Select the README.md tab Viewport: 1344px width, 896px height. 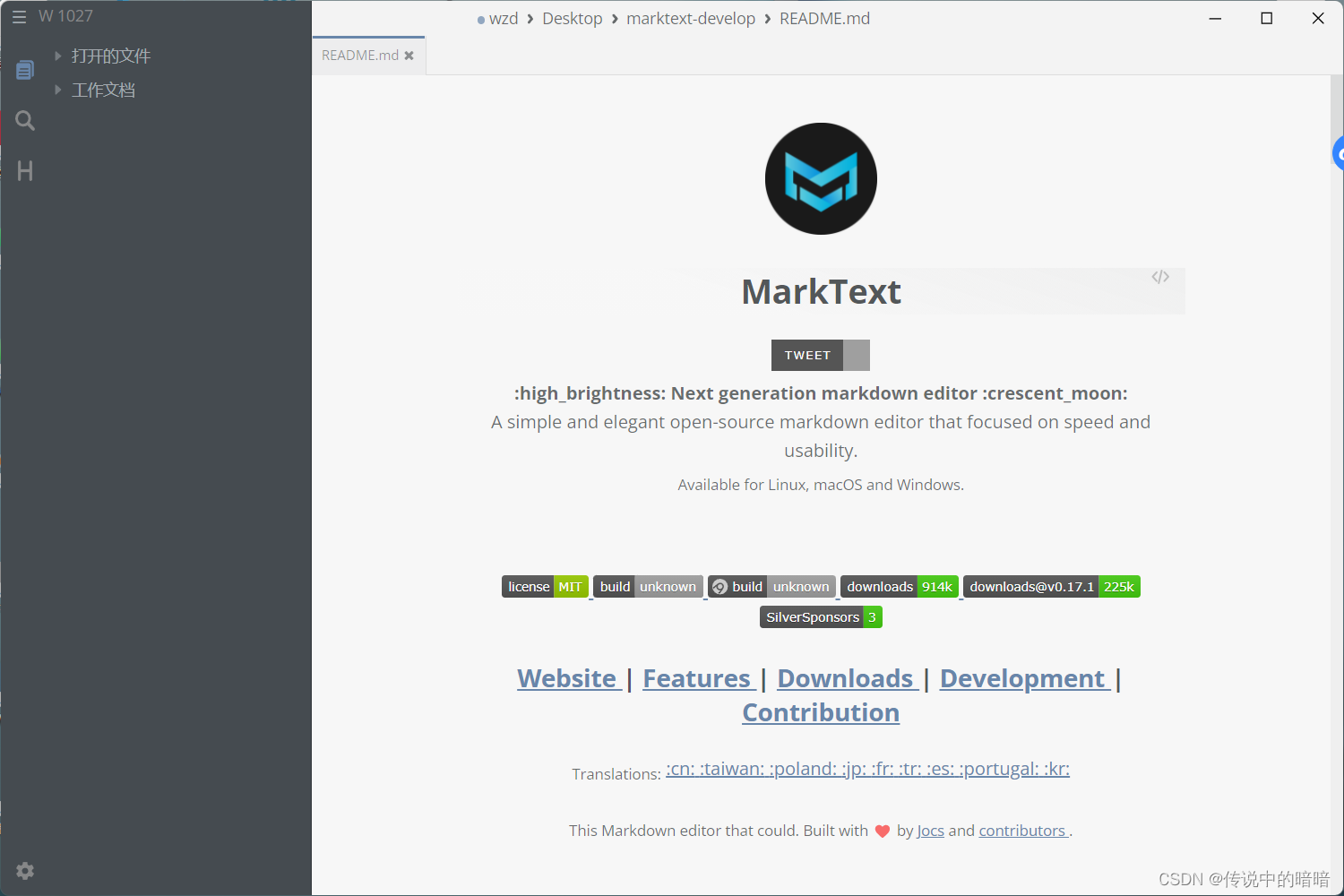pyautogui.click(x=360, y=55)
